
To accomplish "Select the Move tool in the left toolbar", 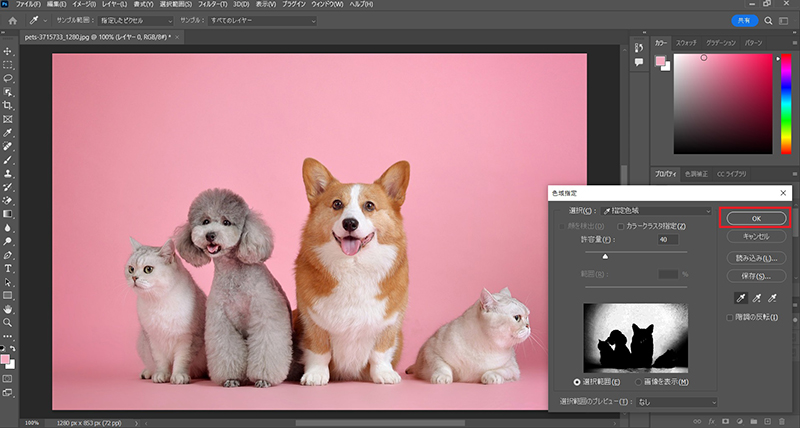I will coord(8,50).
